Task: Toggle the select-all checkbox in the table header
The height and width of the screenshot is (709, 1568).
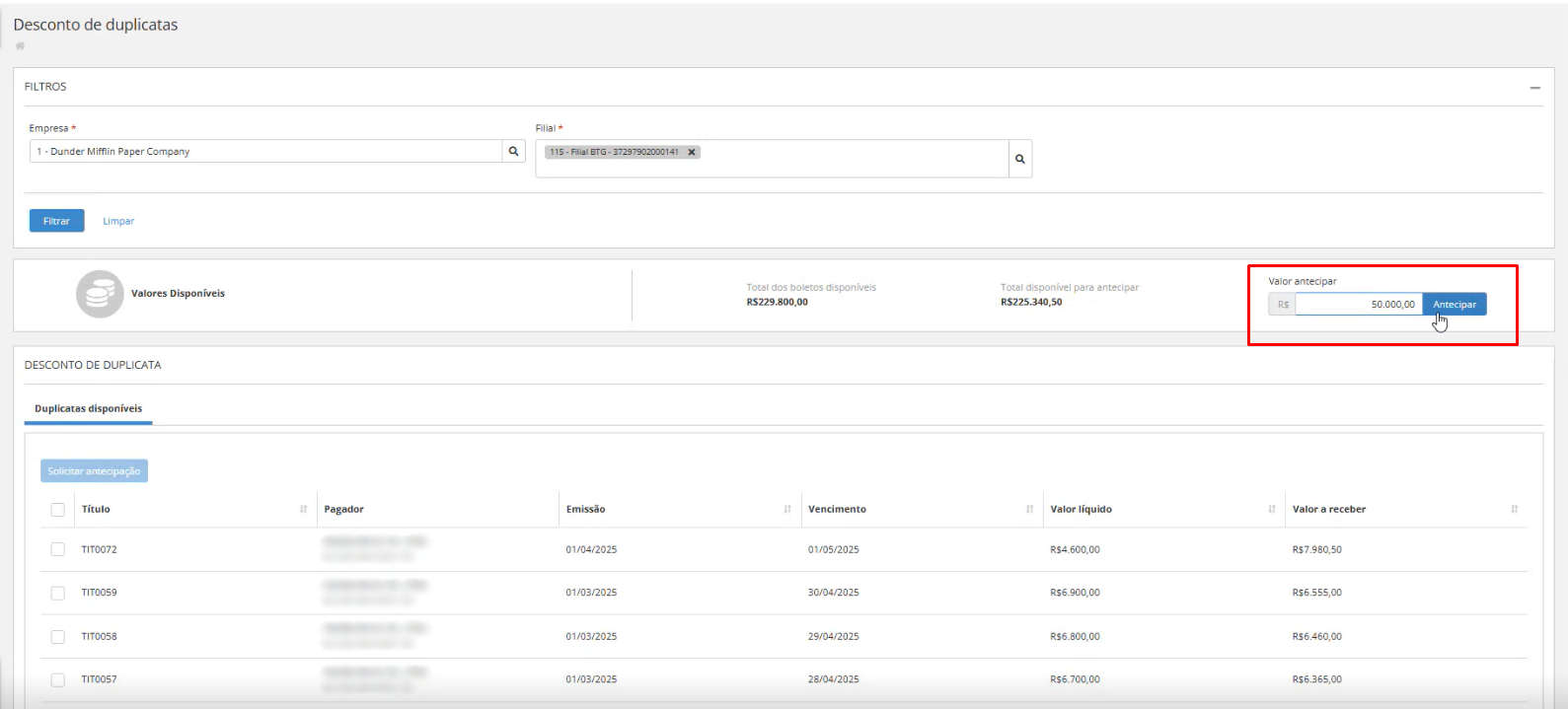Action: coord(57,510)
